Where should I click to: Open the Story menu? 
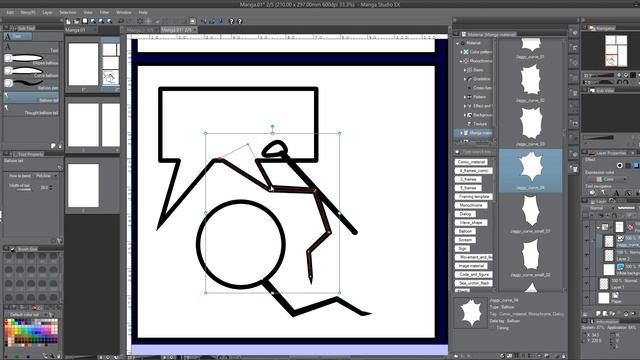pyautogui.click(x=28, y=12)
